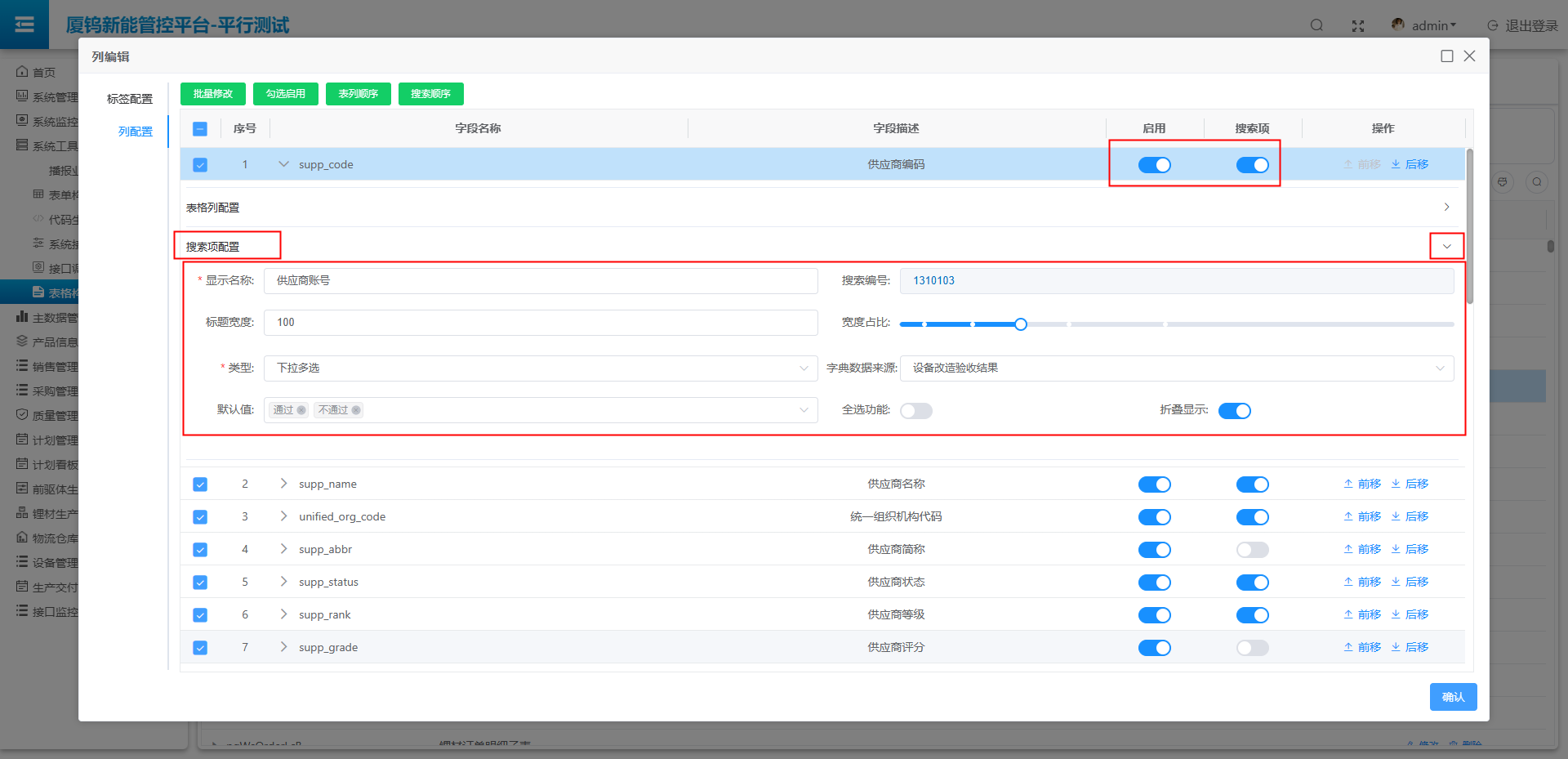
Task: Click the 显示名称 input field
Action: [540, 281]
